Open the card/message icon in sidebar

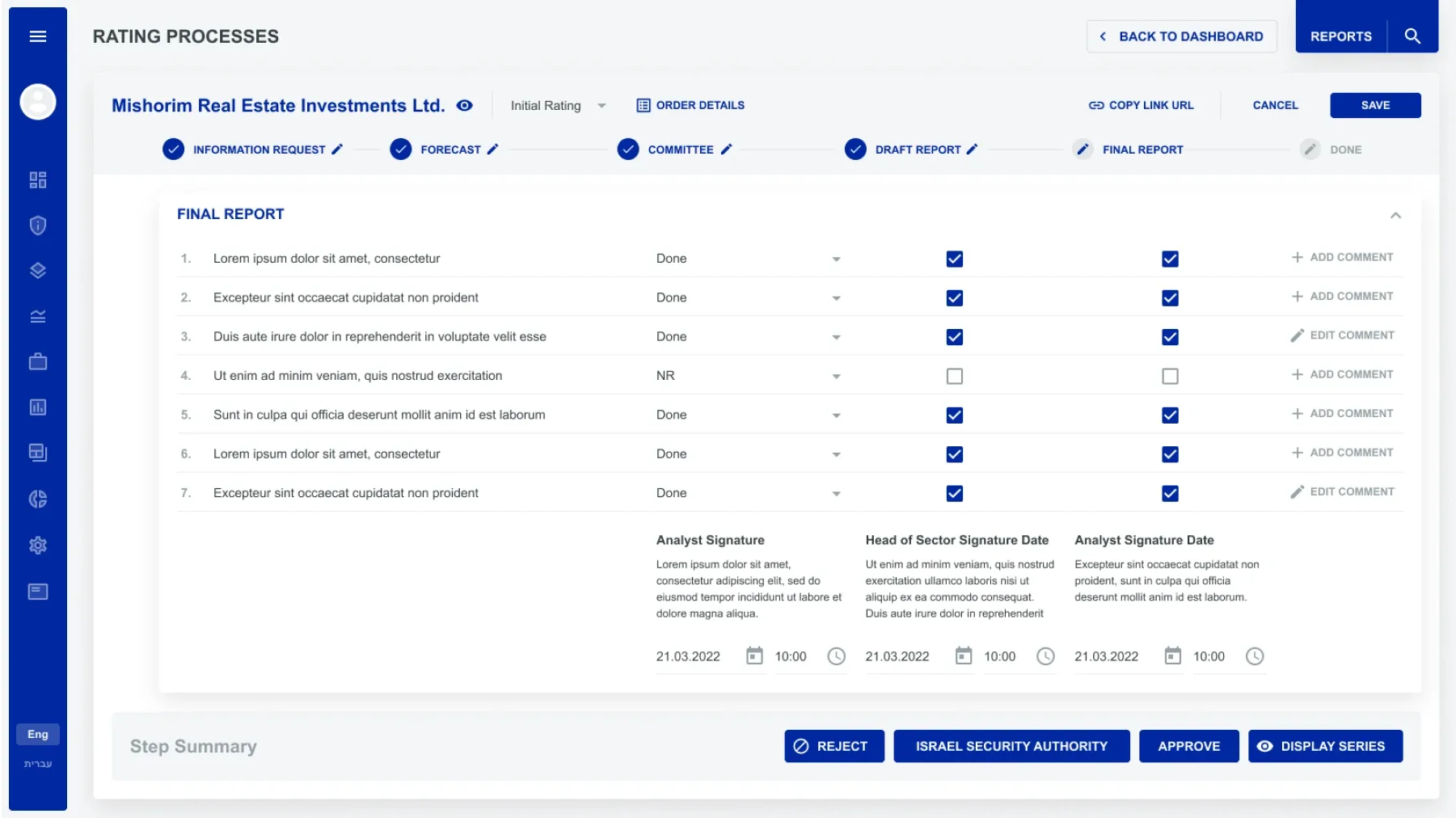coord(37,592)
